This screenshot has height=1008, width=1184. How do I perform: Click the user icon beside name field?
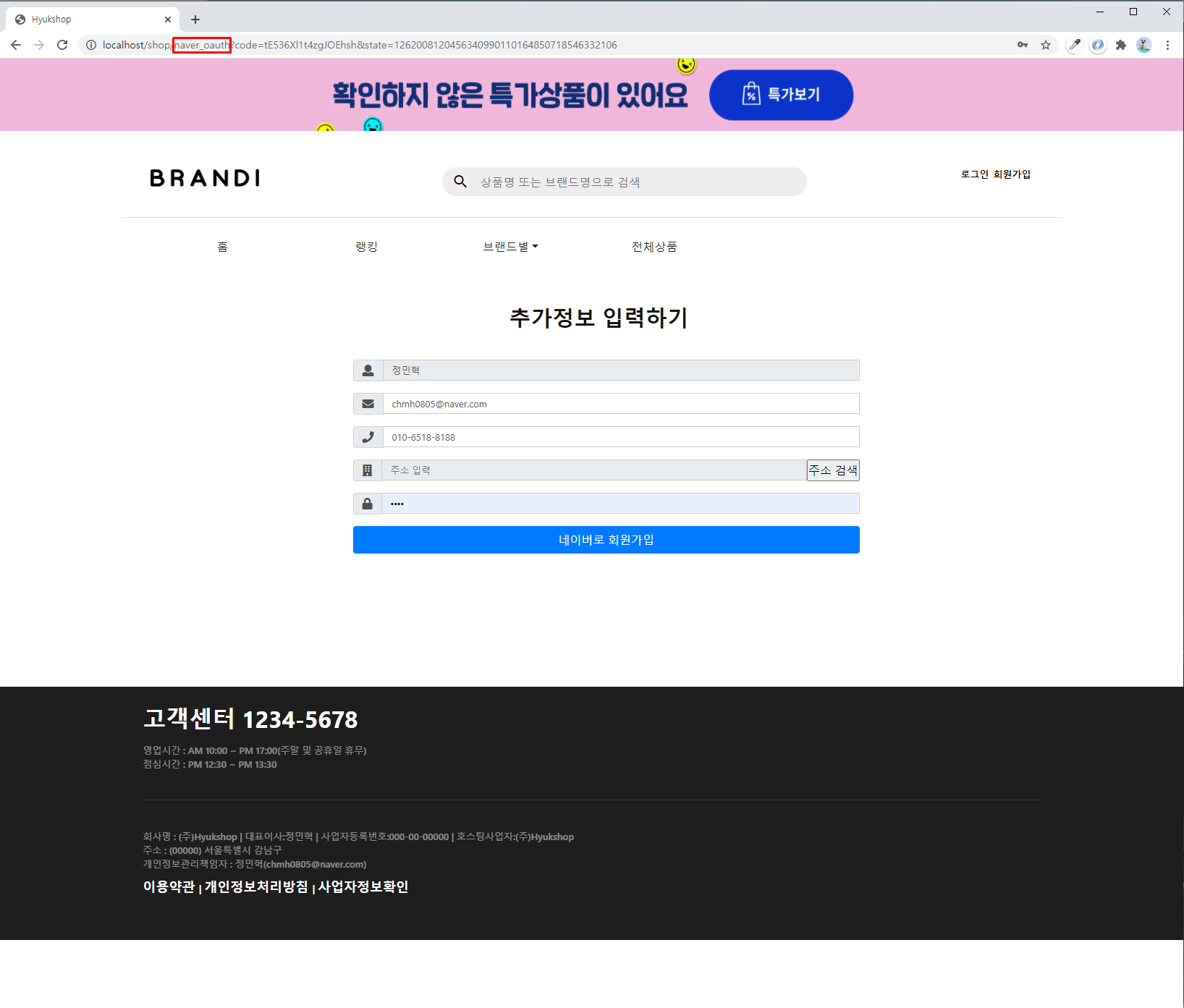point(368,370)
